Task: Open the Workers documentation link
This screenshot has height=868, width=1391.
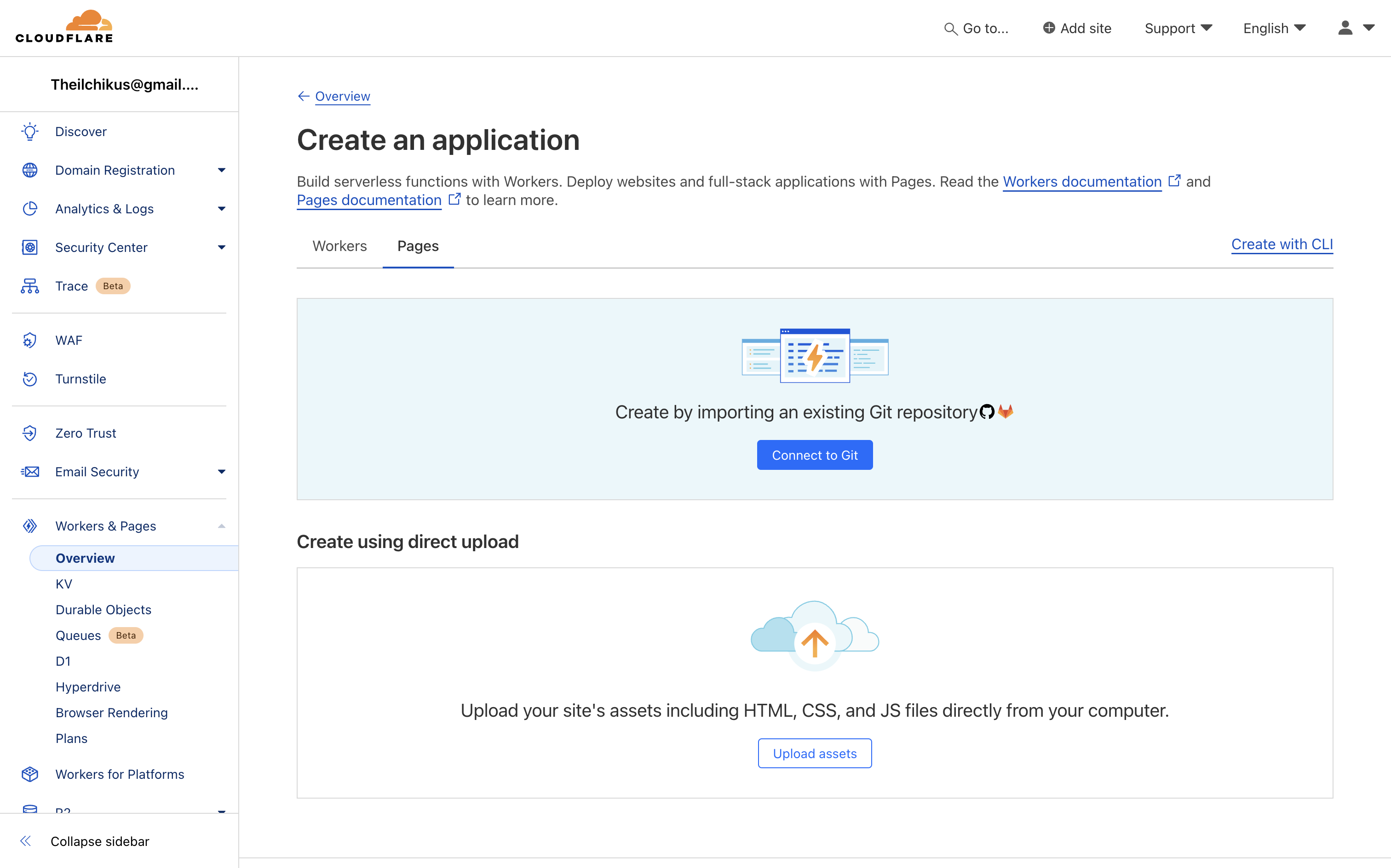Action: 1082,181
